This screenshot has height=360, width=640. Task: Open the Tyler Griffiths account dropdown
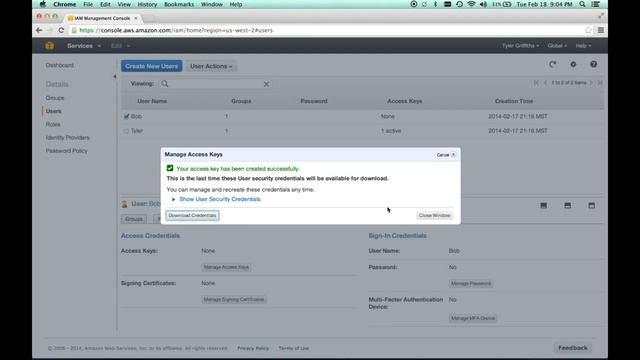(520, 46)
